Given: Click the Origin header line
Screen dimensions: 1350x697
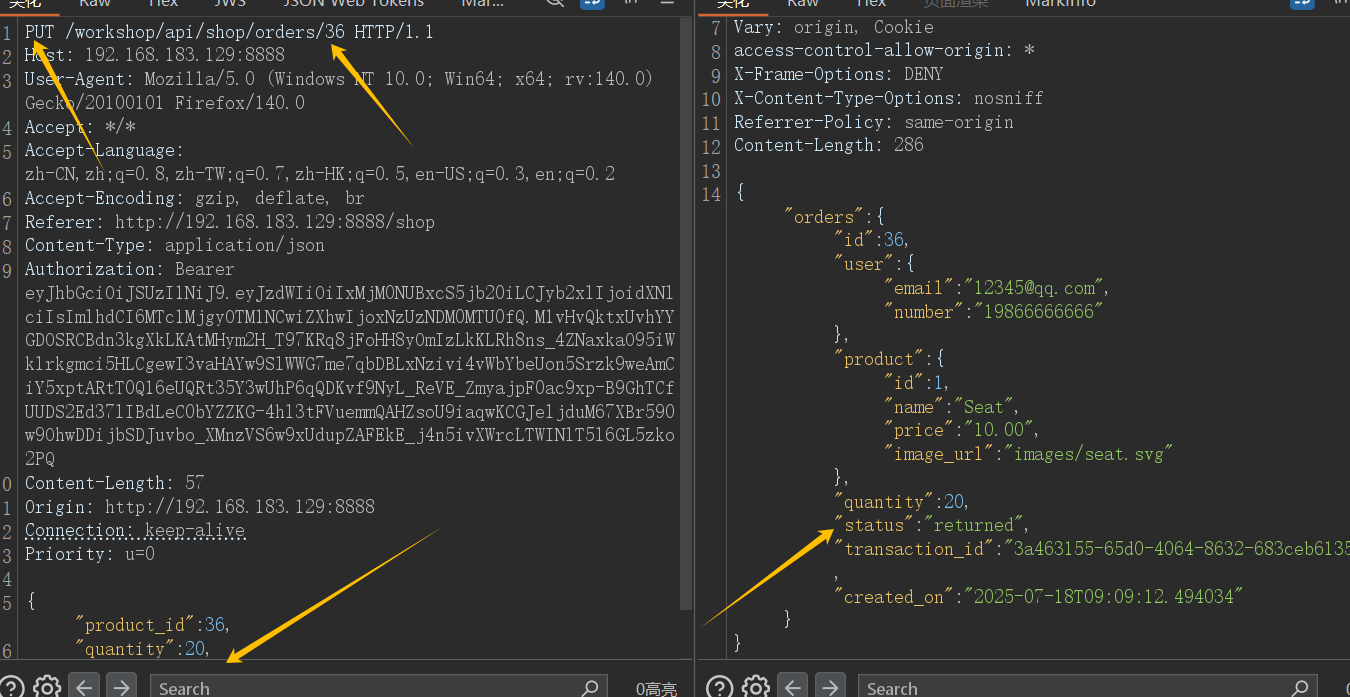Looking at the screenshot, I should point(200,507).
